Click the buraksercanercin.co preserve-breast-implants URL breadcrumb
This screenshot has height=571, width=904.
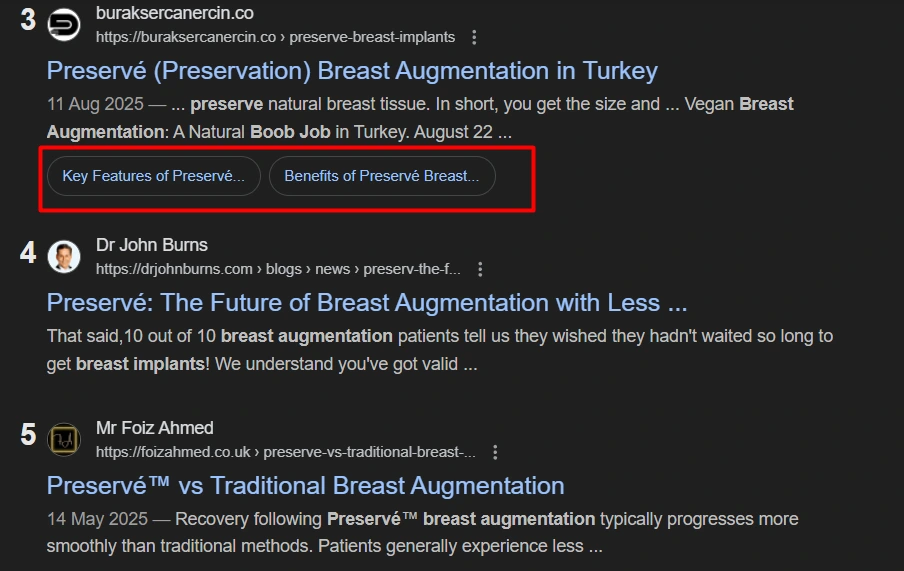[x=275, y=37]
